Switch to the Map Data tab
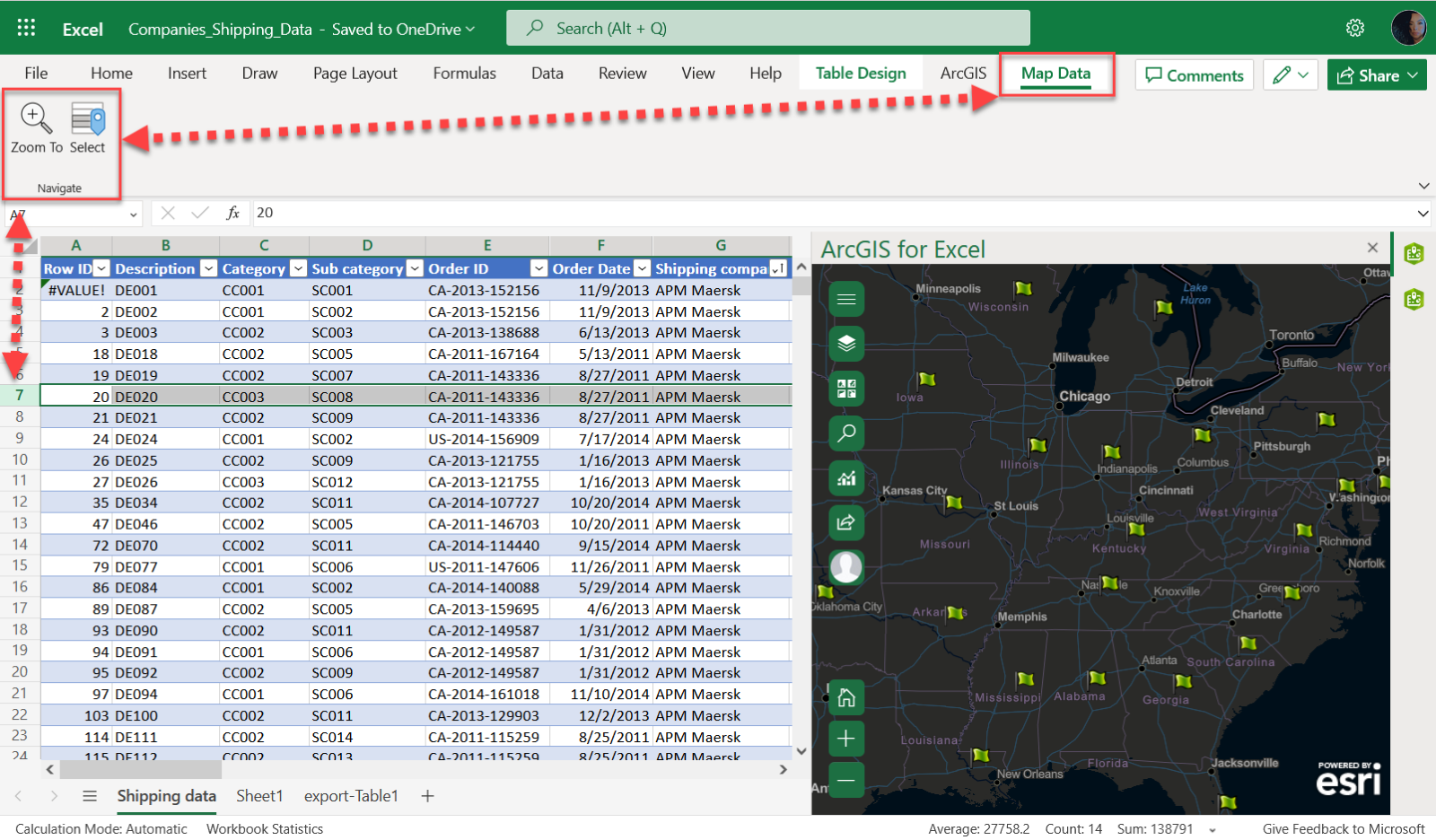 (x=1055, y=74)
